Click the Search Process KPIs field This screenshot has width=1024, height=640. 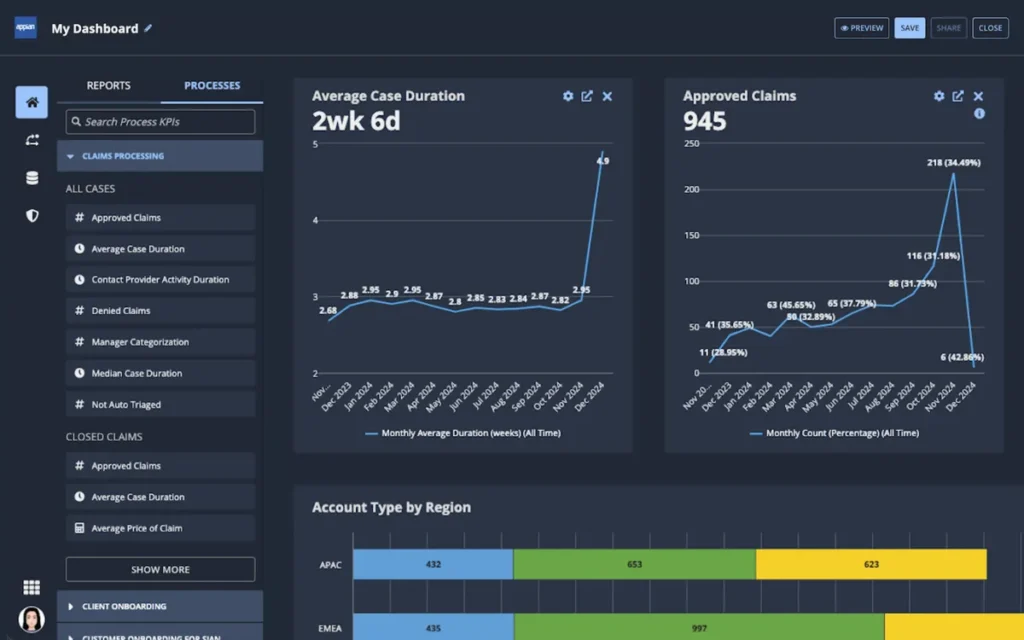160,122
